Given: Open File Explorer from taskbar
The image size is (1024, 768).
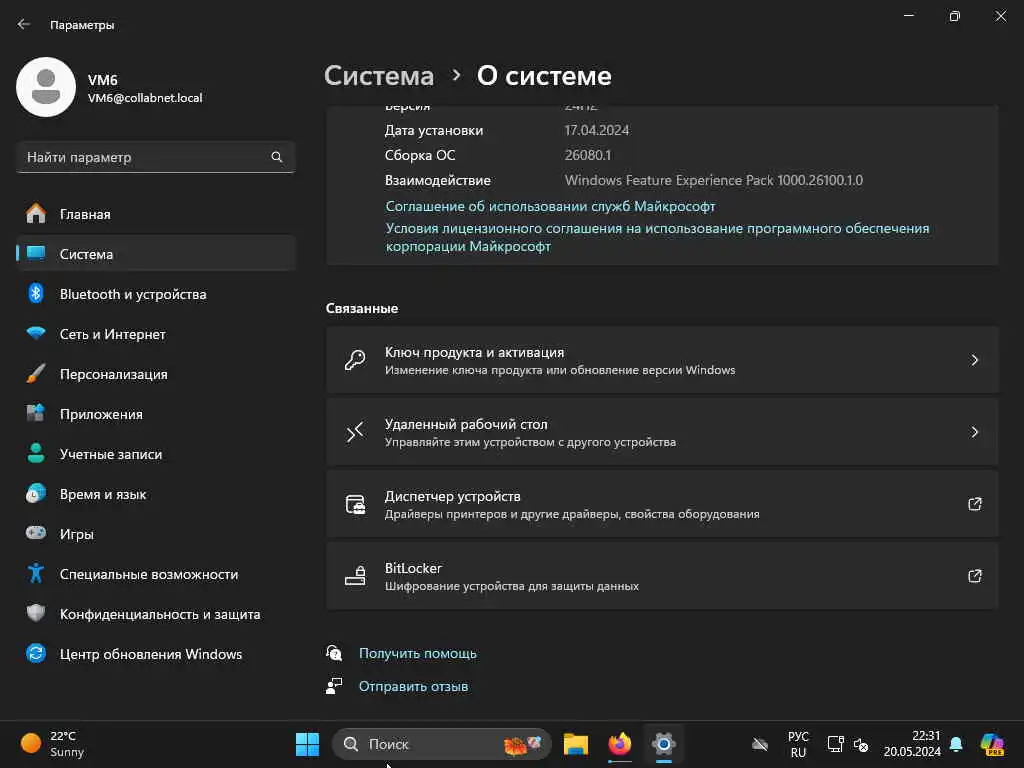Looking at the screenshot, I should pos(575,744).
